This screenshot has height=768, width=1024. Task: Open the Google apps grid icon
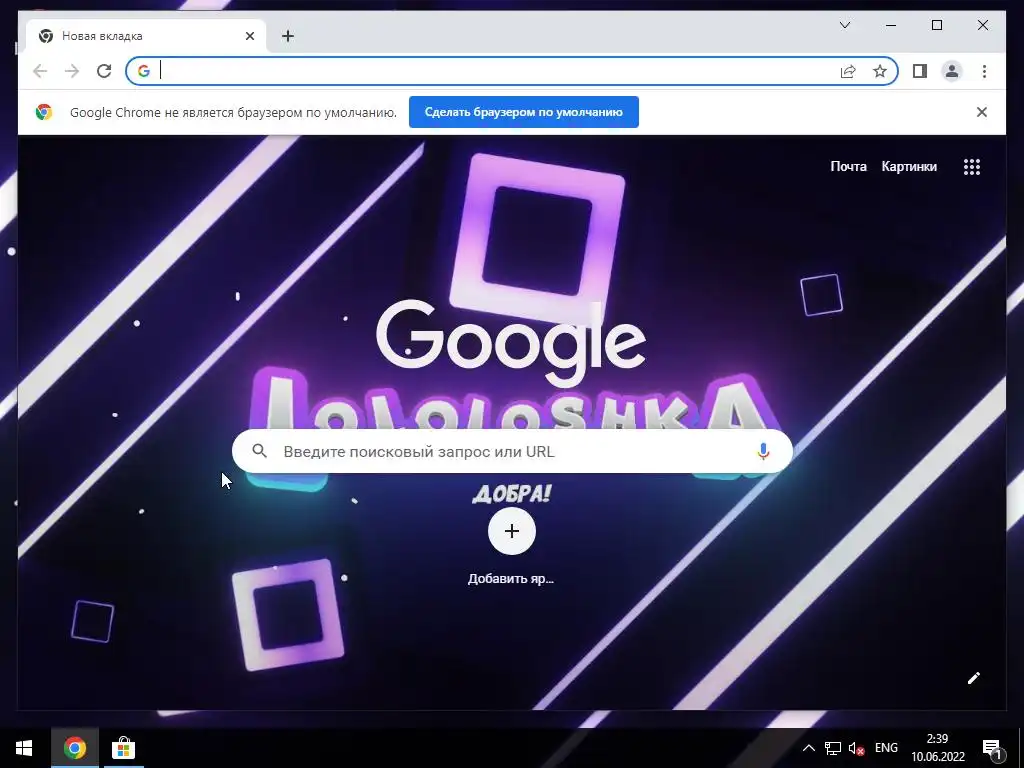click(972, 167)
